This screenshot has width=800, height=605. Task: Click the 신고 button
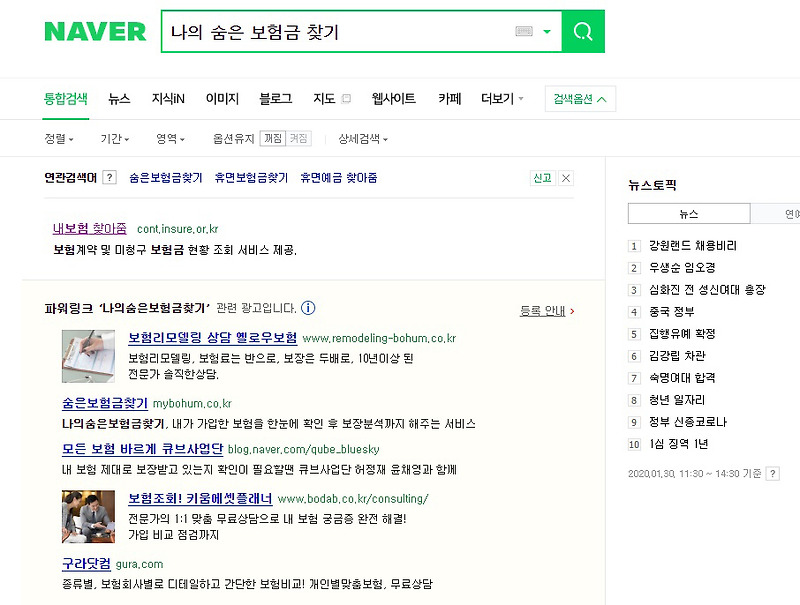pyautogui.click(x=542, y=178)
